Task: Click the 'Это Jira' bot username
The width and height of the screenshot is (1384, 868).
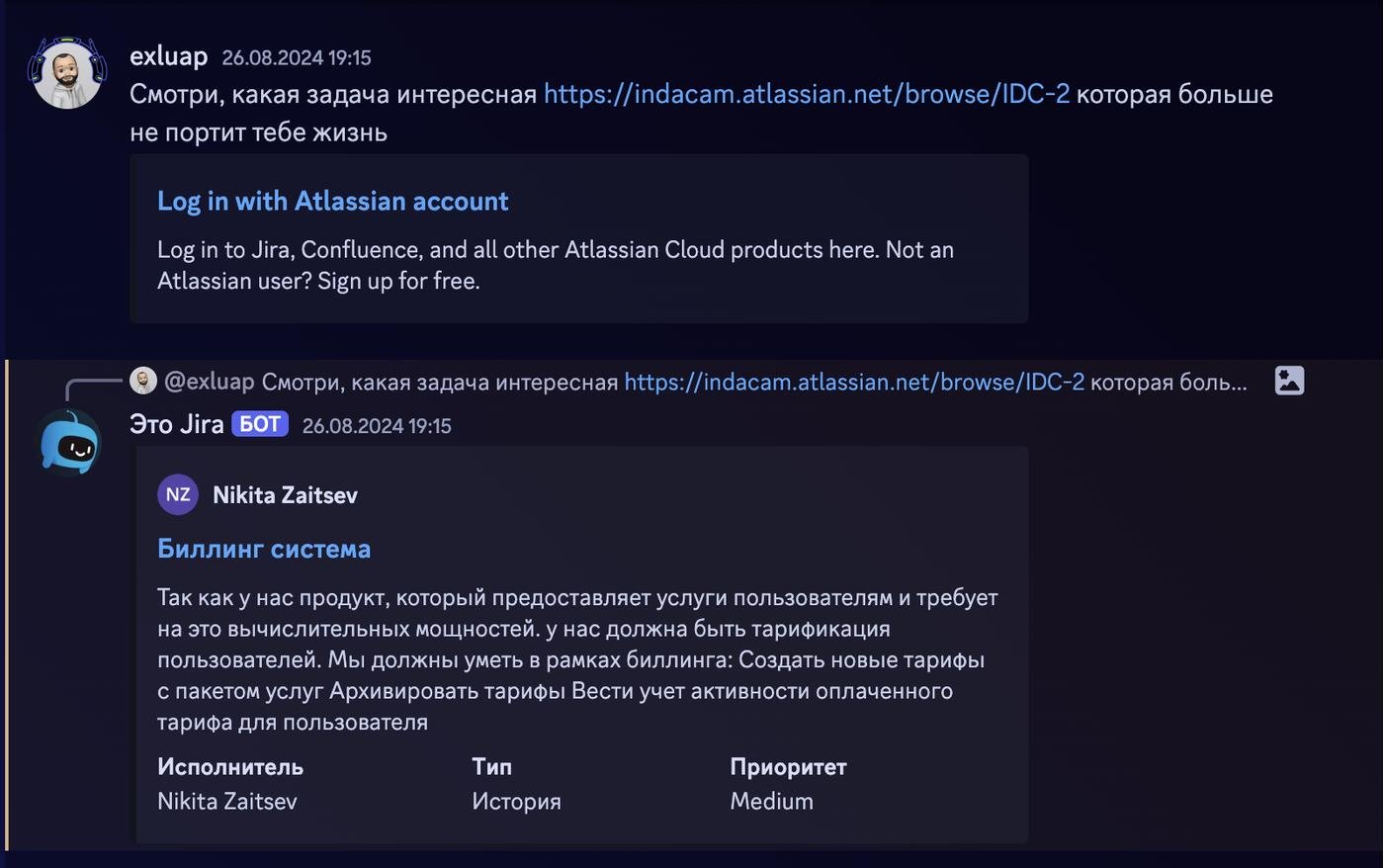Action: (177, 424)
